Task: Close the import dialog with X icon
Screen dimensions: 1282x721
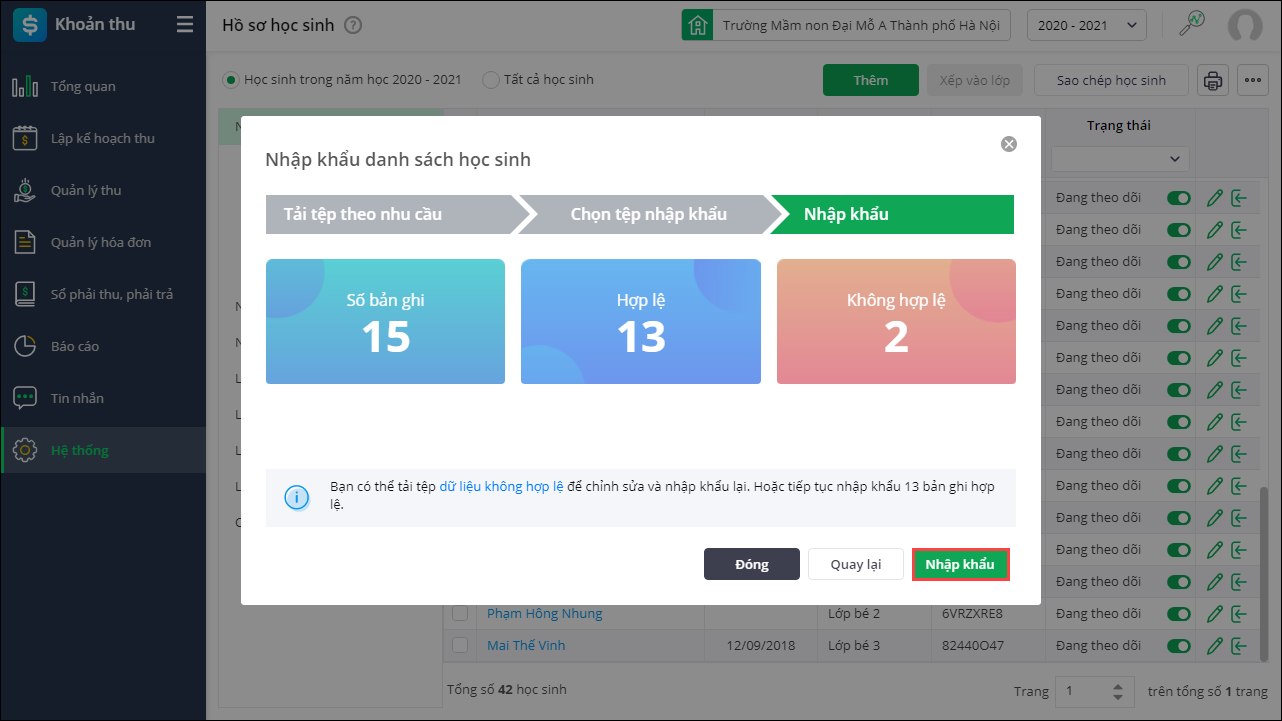Action: 1009,144
